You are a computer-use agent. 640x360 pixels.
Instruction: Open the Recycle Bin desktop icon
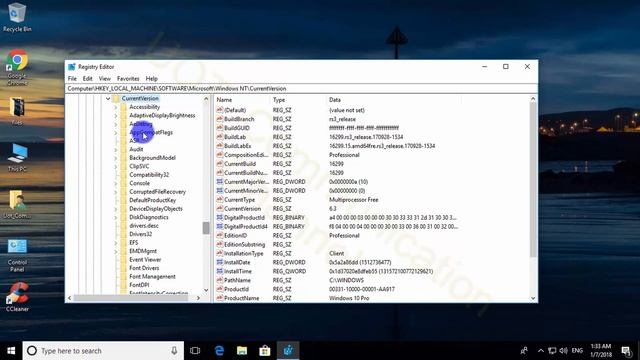[x=17, y=17]
